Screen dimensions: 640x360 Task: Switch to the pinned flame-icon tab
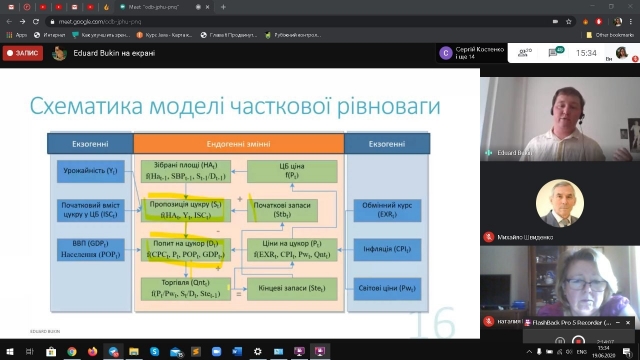[106, 7]
